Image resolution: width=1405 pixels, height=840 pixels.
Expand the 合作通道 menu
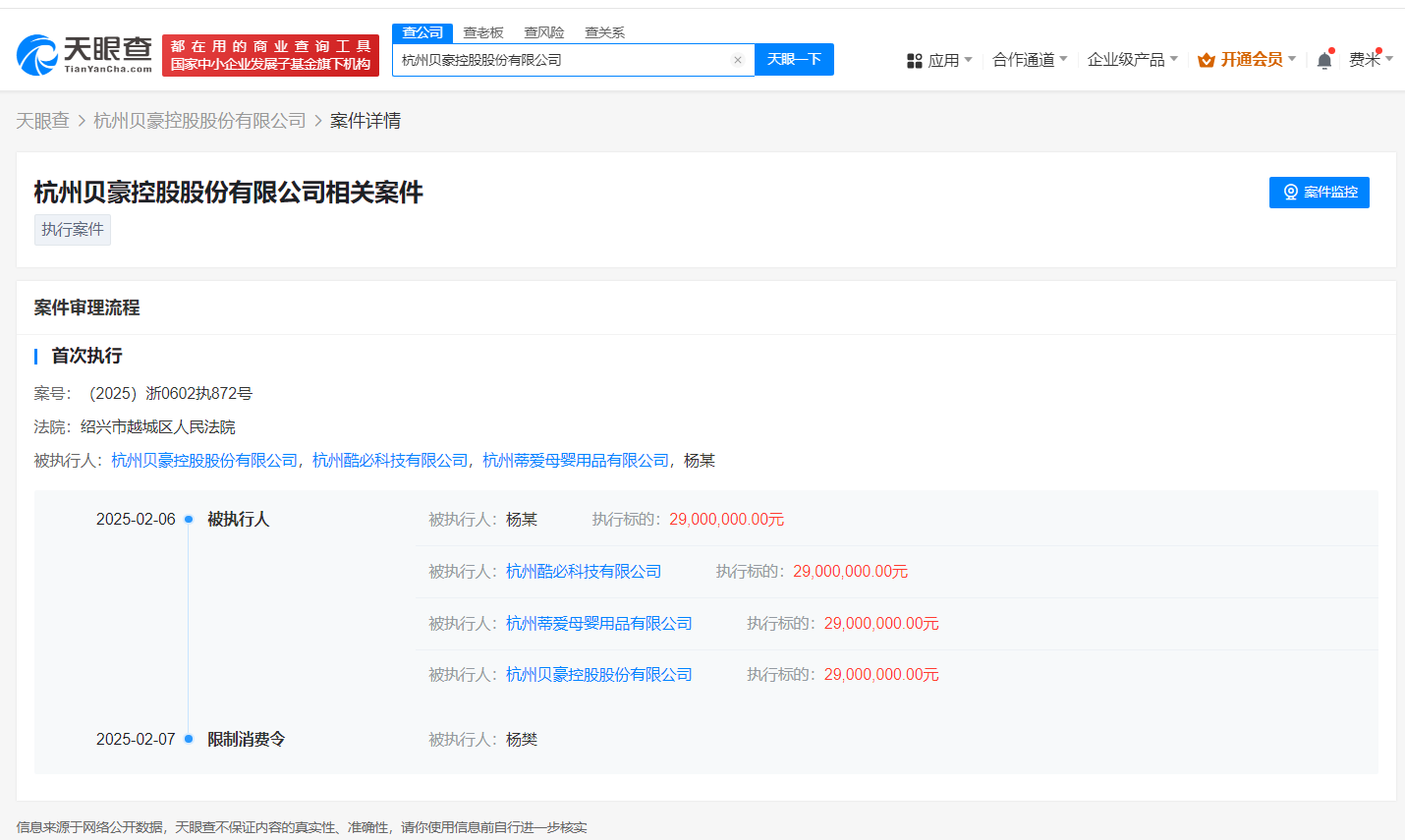tap(1029, 60)
